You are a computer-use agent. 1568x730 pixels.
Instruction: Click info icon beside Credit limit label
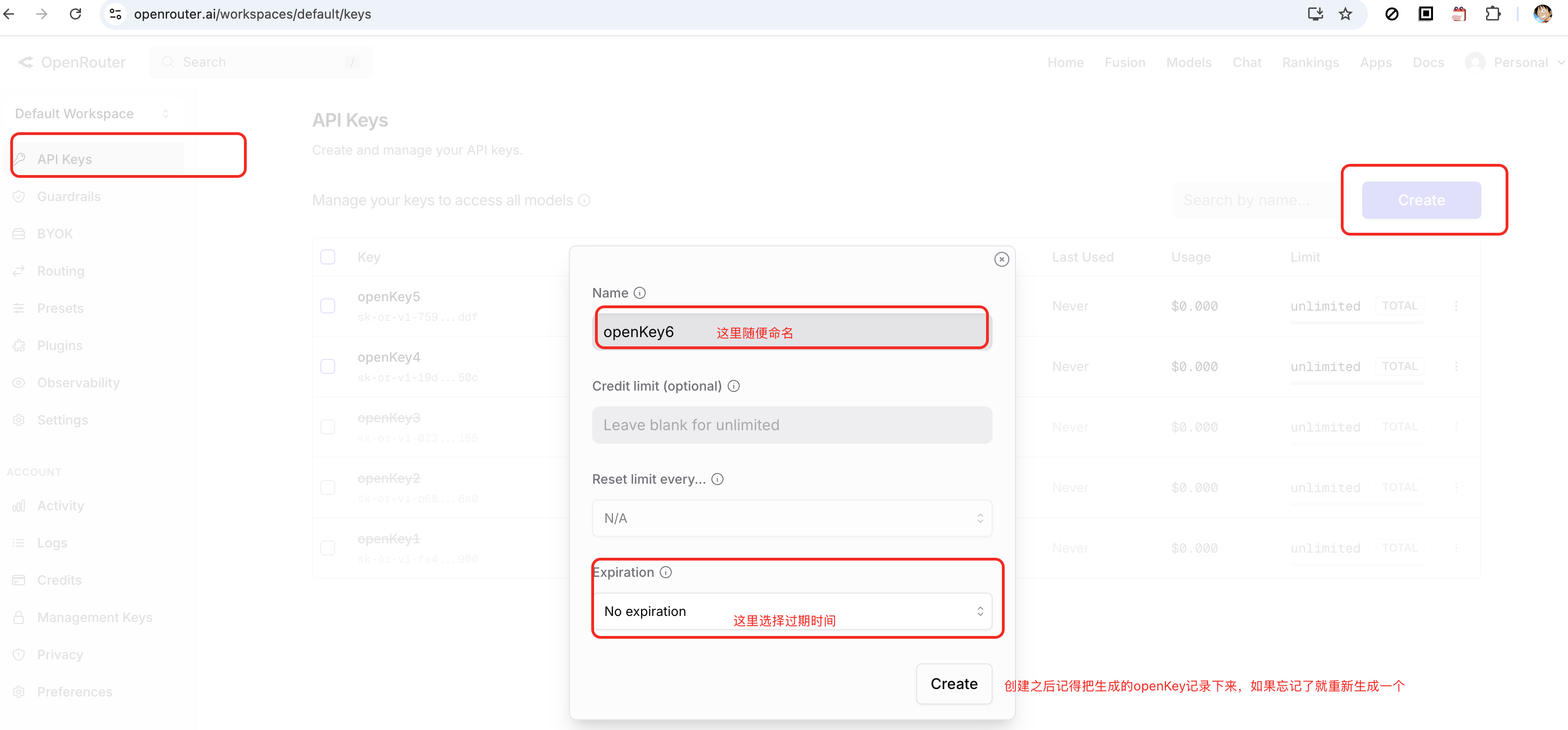tap(733, 386)
